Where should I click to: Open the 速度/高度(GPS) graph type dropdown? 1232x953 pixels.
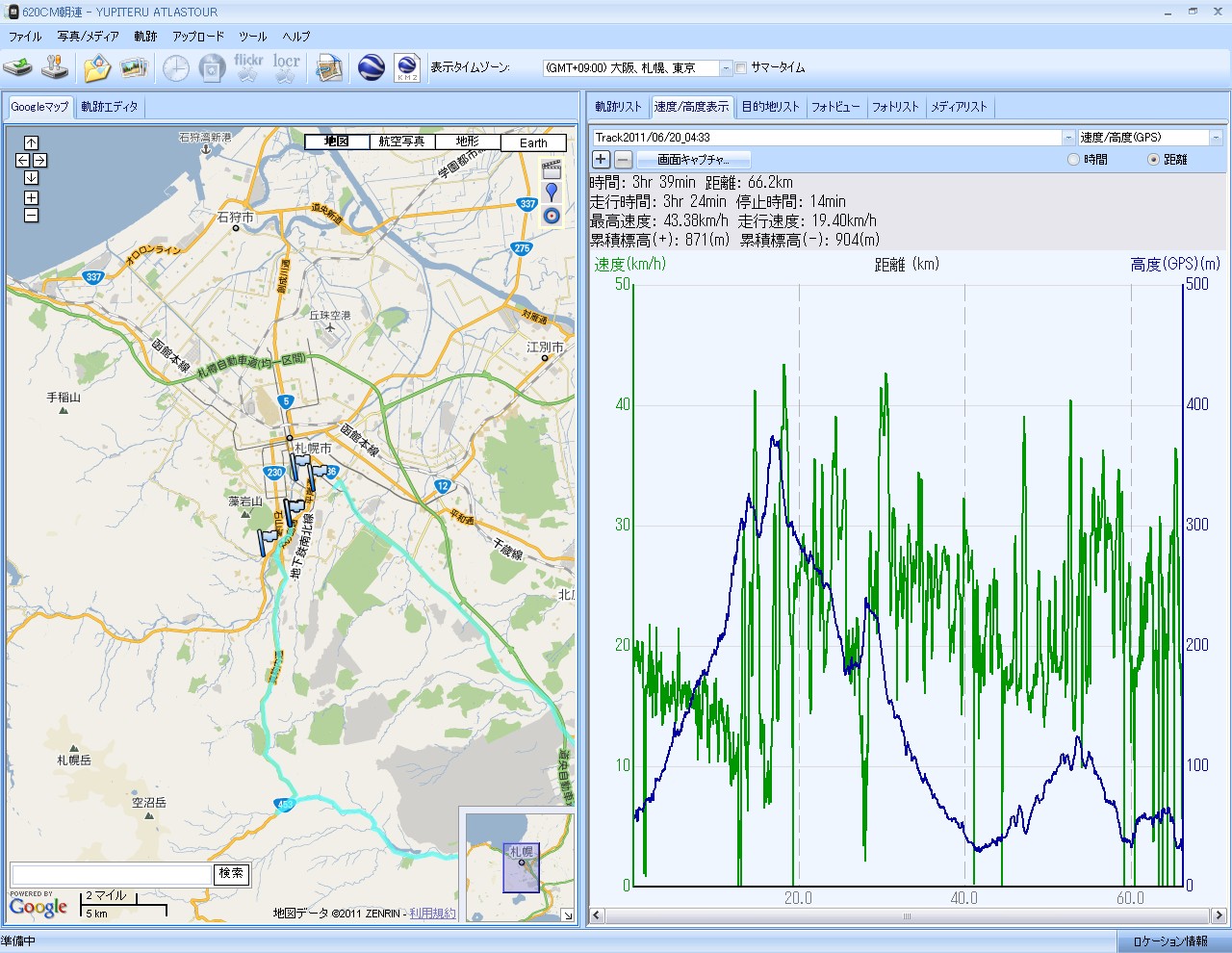[1216, 138]
